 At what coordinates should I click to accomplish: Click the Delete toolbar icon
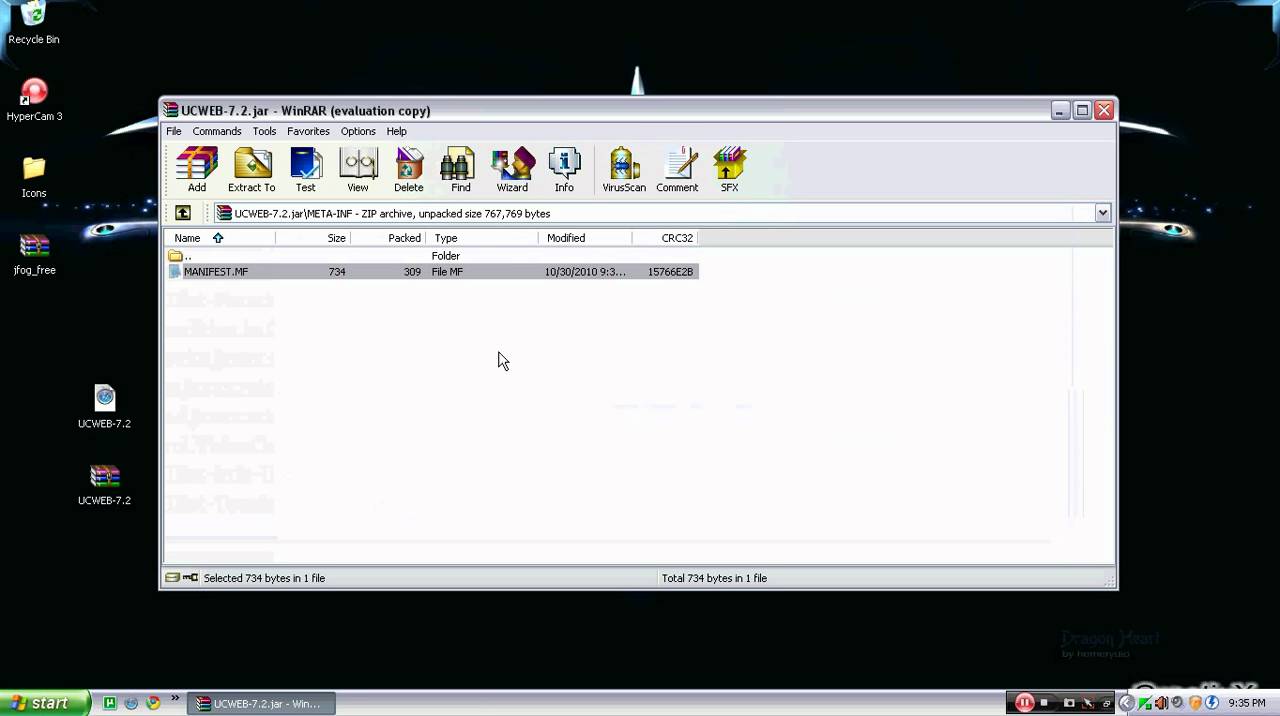click(x=409, y=169)
